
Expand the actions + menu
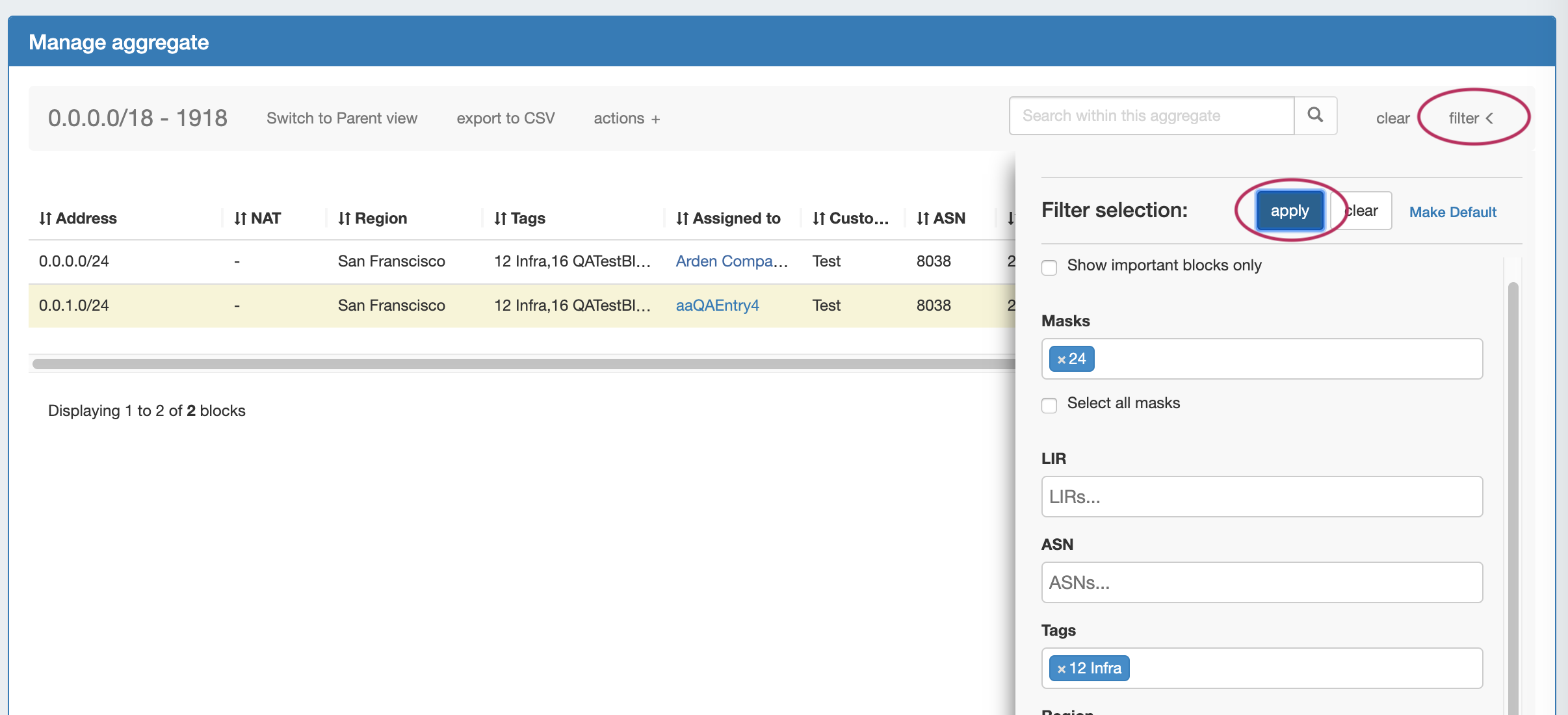(x=626, y=118)
